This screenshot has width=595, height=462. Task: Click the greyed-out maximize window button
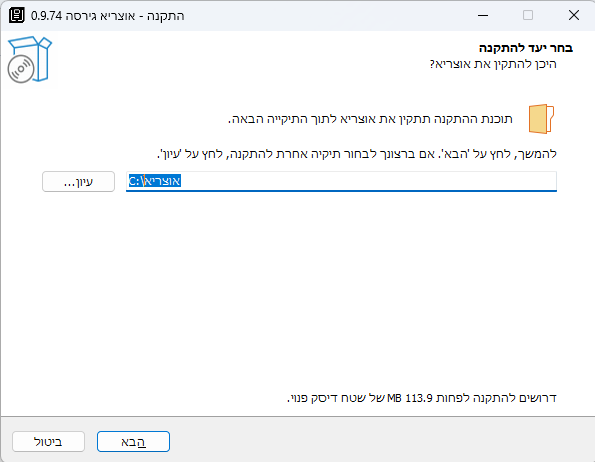[528, 16]
